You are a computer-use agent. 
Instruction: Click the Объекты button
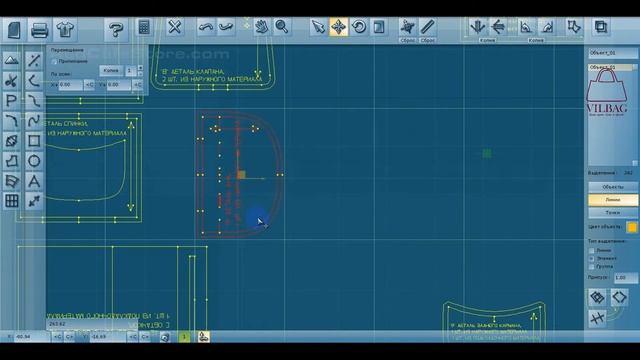(613, 187)
